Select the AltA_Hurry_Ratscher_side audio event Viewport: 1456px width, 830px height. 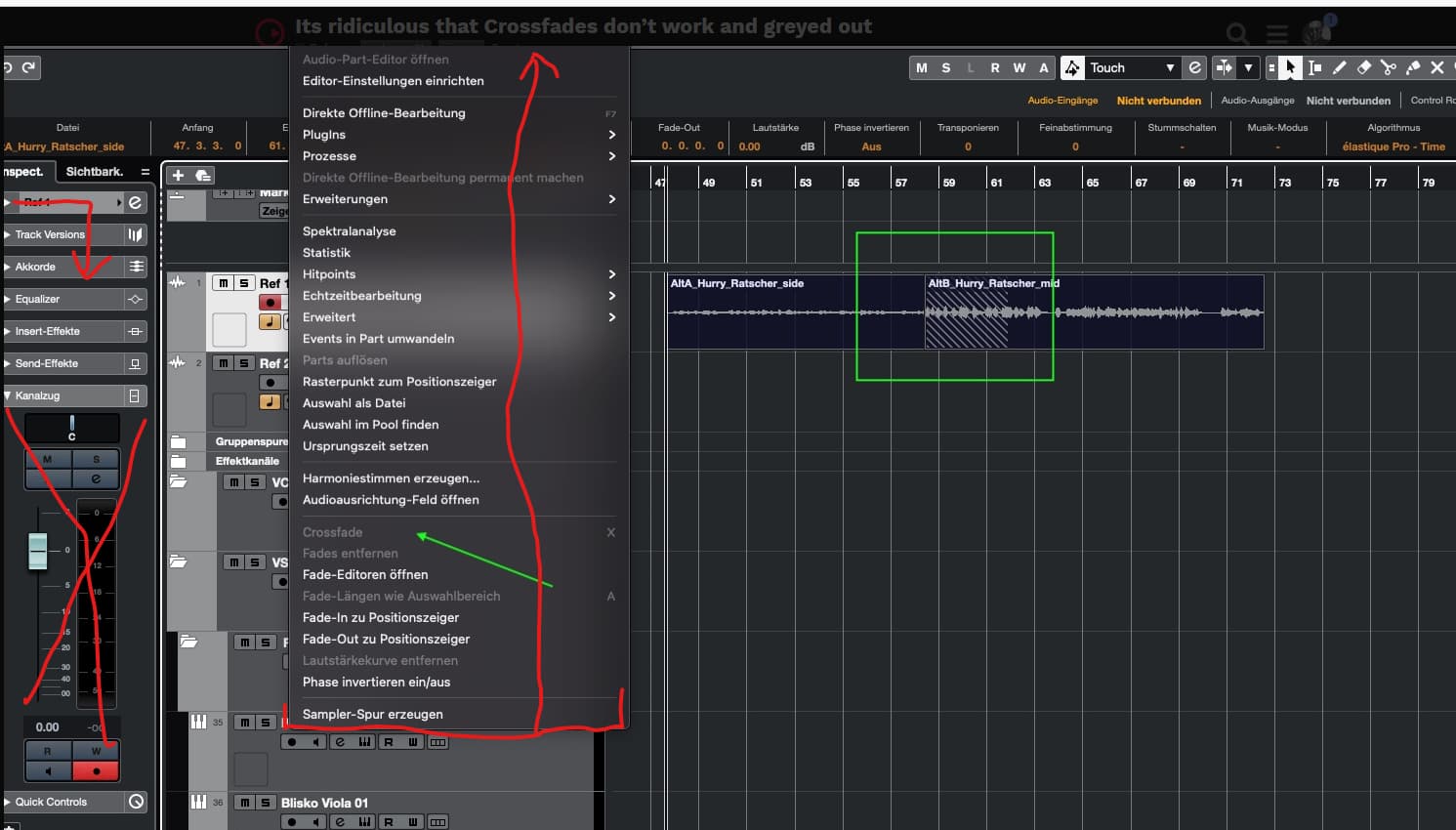796,312
